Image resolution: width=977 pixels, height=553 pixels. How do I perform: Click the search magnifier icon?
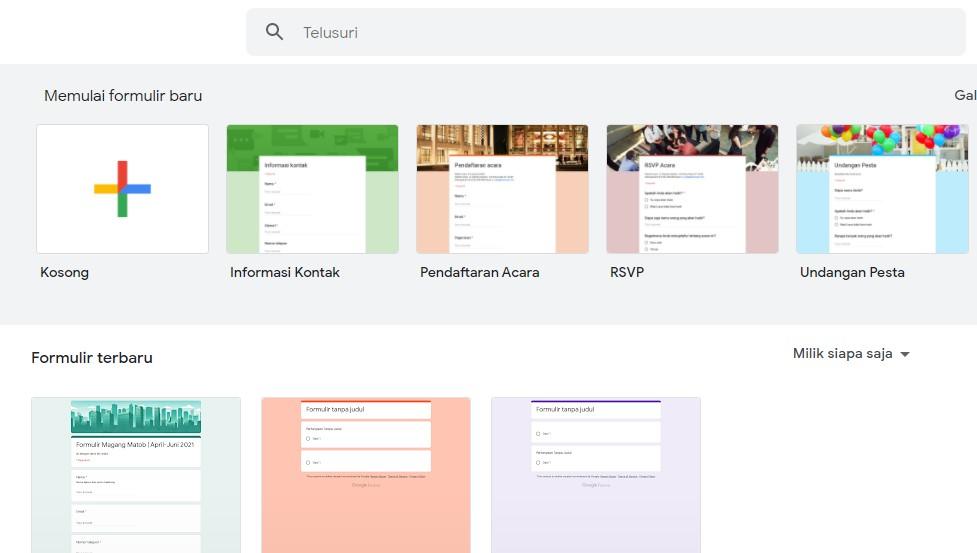[274, 32]
